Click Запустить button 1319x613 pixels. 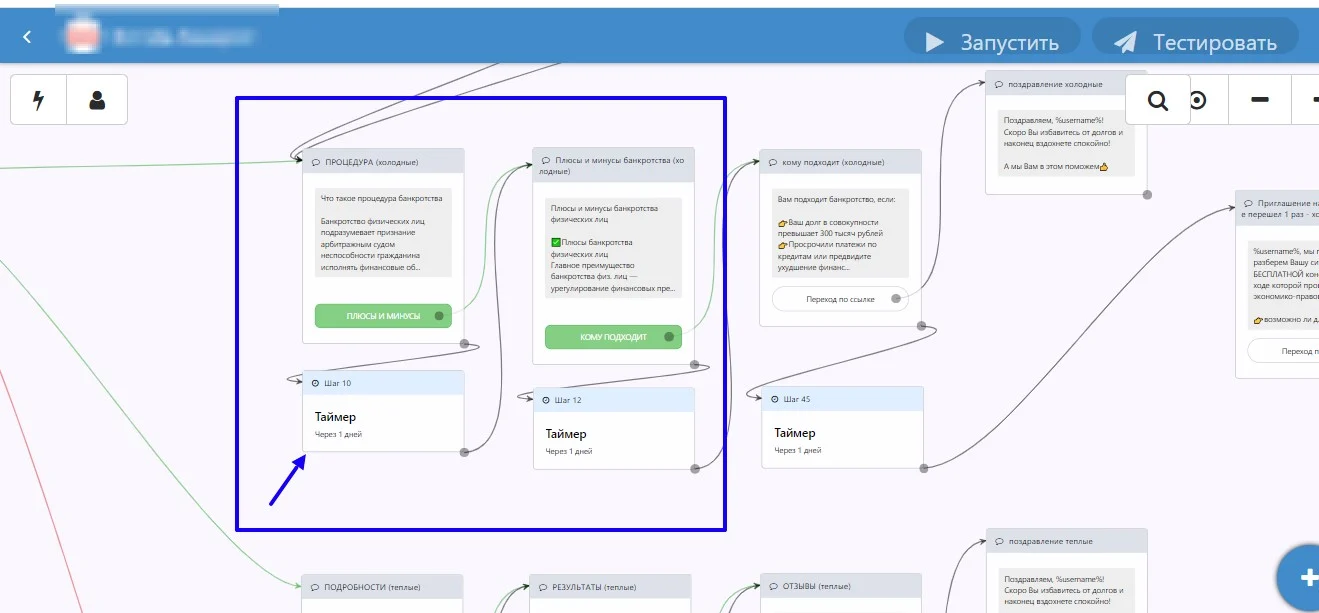pos(992,42)
